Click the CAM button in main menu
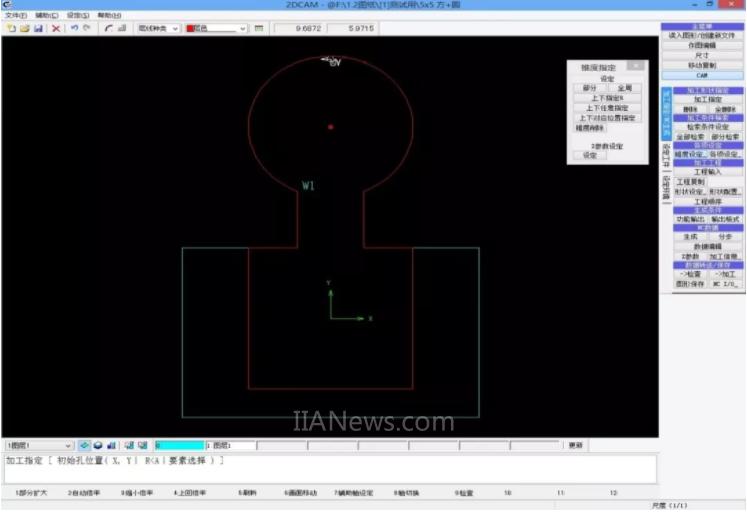Image resolution: width=747 pixels, height=513 pixels. [702, 75]
